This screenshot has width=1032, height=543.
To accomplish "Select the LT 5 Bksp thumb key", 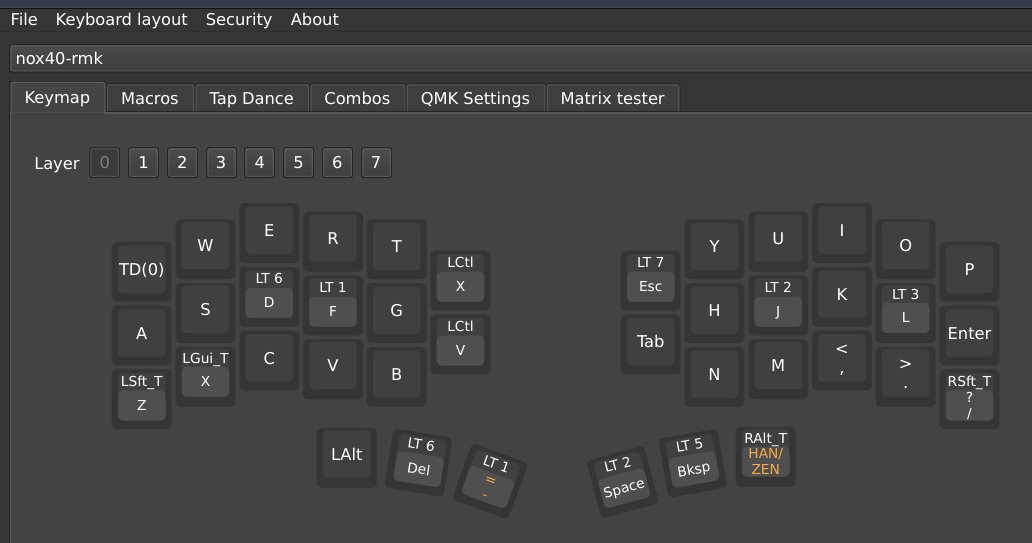I will 693,462.
